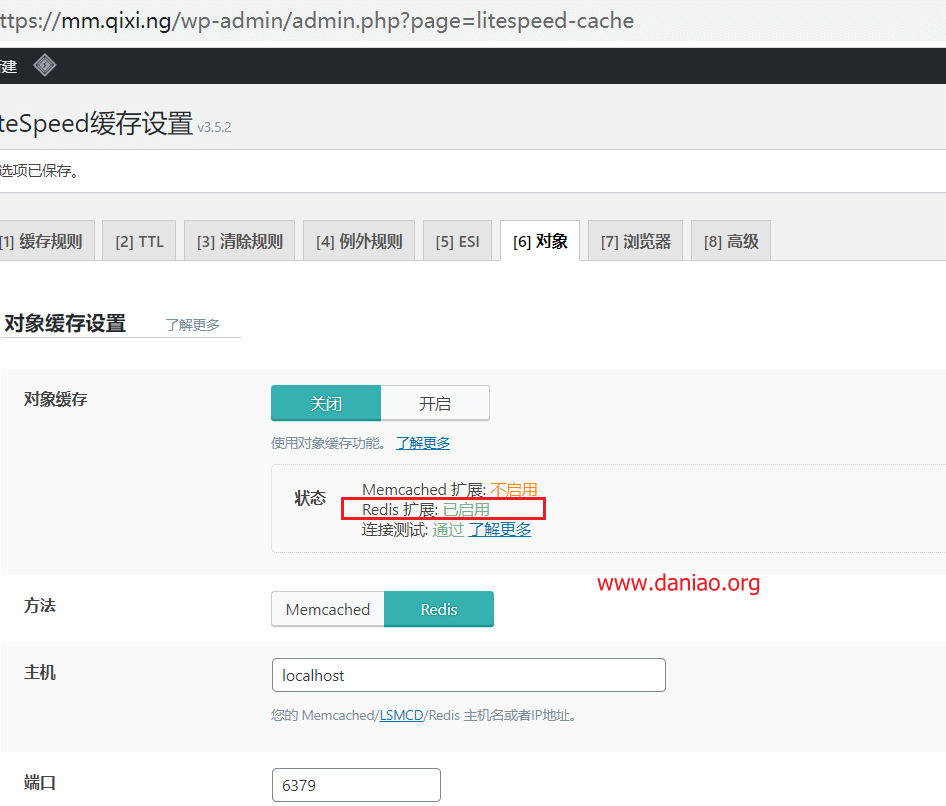Click the 对象缓存设置 section heading
The height and width of the screenshot is (806, 946).
pyautogui.click(x=65, y=323)
